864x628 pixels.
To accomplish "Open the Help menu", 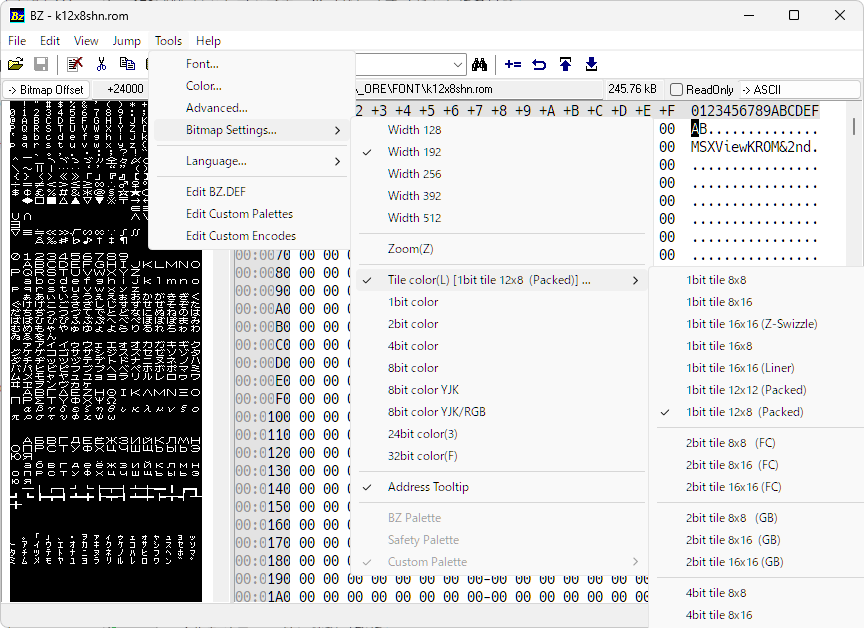I will [x=208, y=41].
